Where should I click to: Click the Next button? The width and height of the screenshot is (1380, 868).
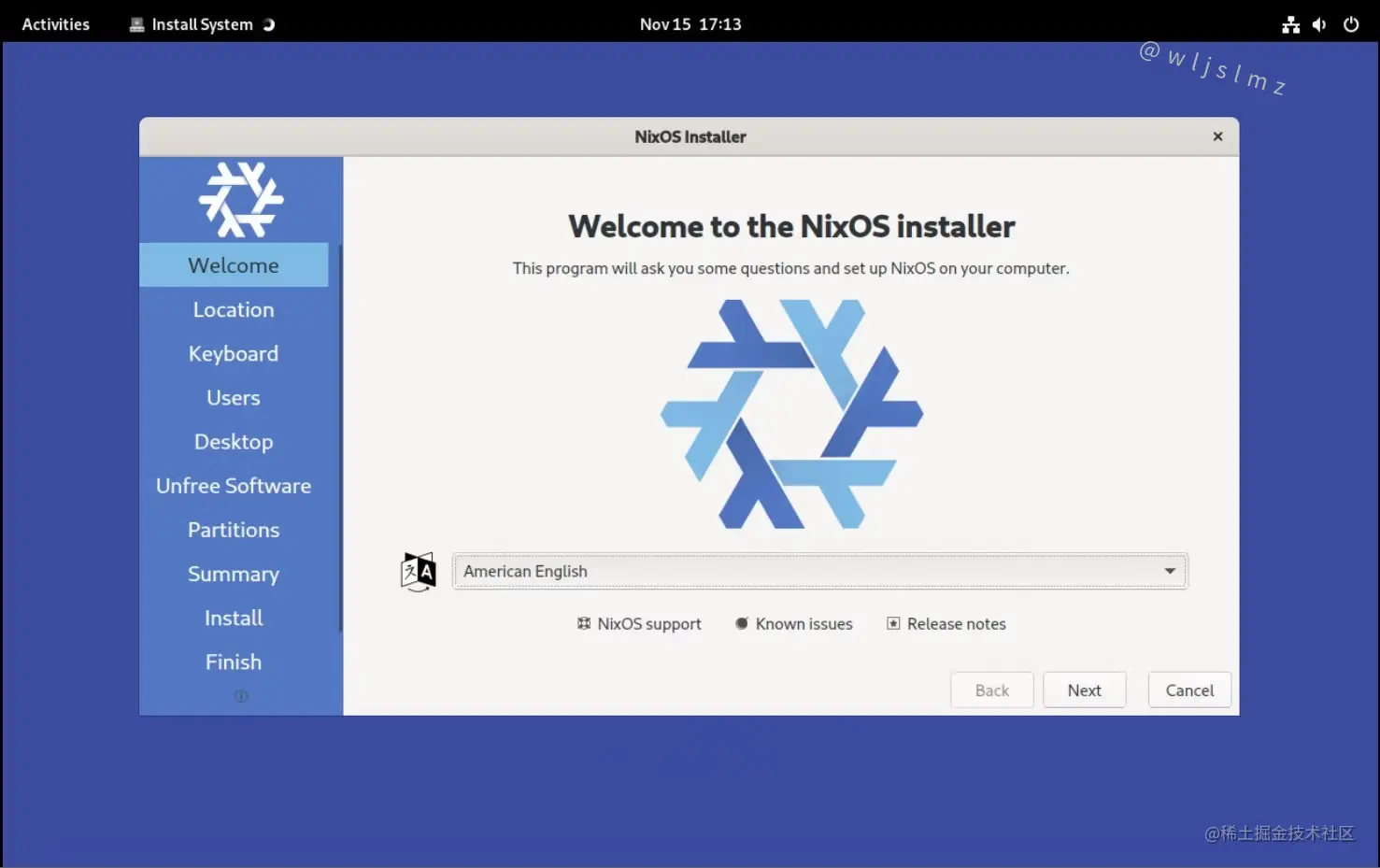click(x=1084, y=690)
